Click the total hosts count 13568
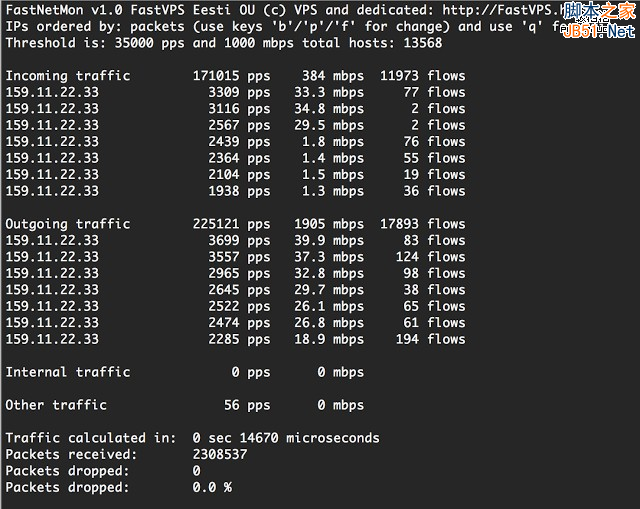640x509 pixels. (x=420, y=43)
